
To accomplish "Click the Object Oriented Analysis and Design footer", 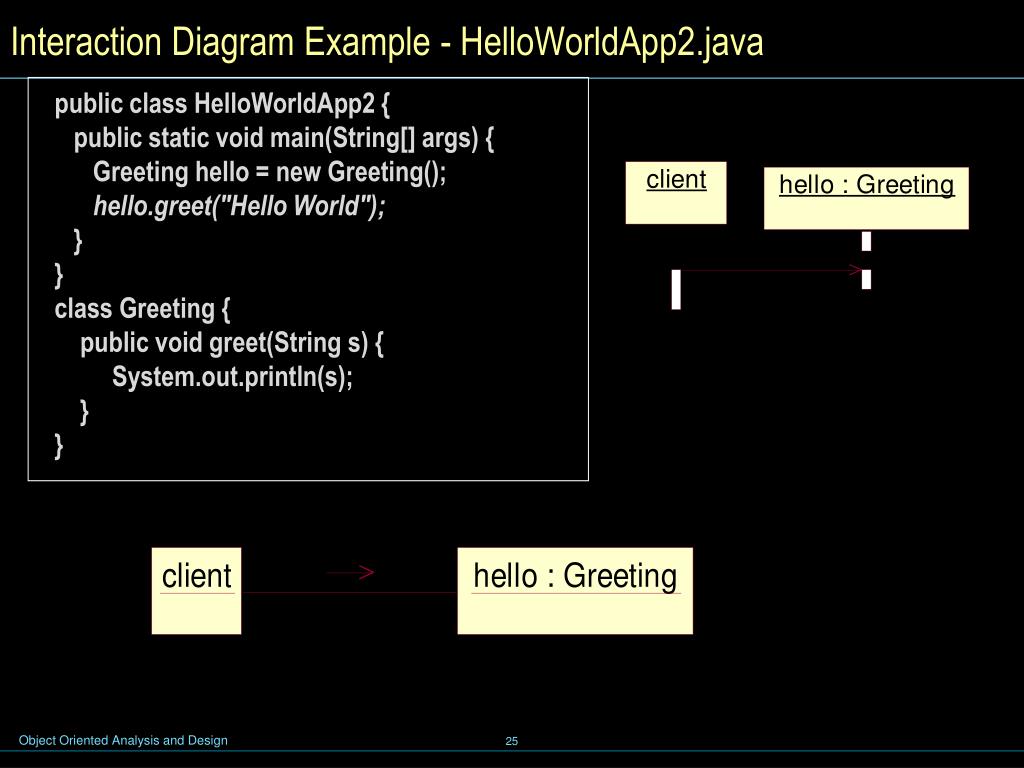I will pyautogui.click(x=123, y=741).
